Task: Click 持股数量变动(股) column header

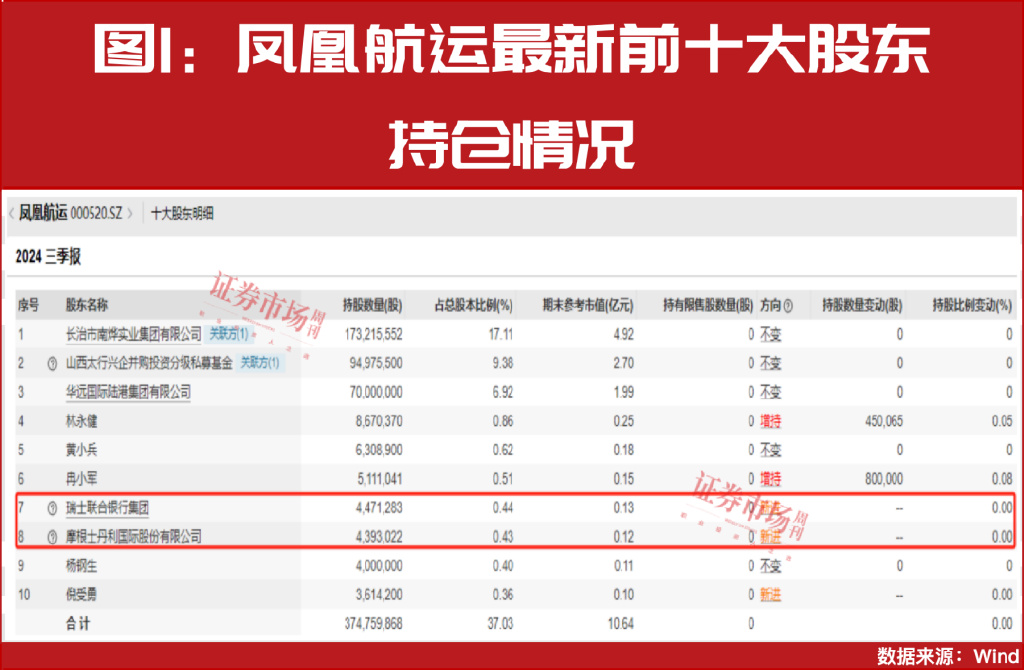Action: [862, 305]
